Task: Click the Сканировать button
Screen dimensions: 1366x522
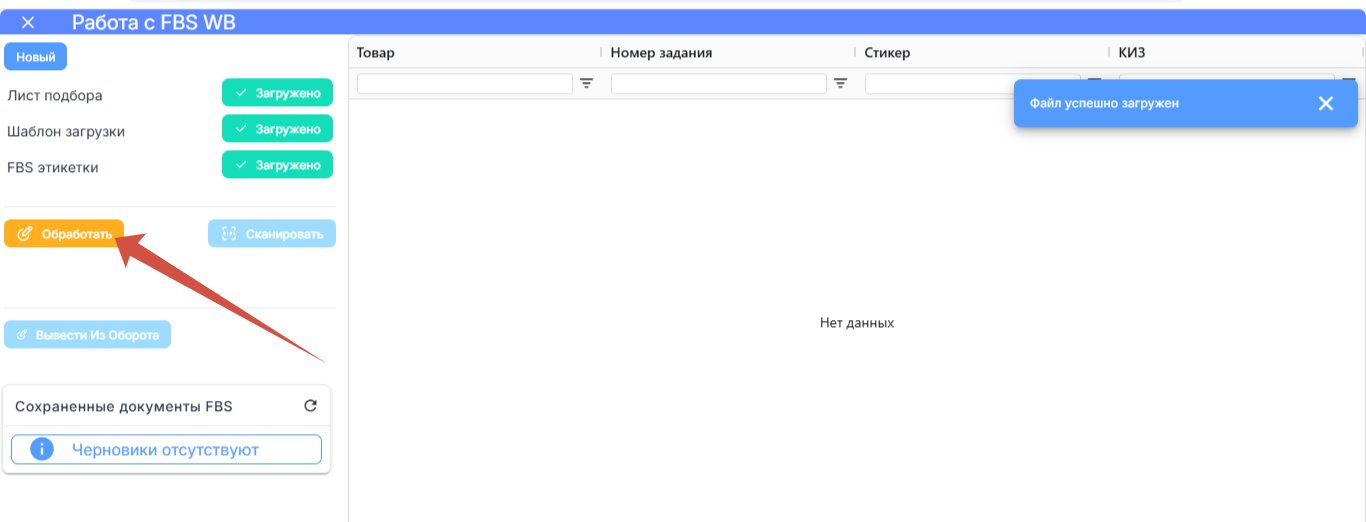Action: click(x=272, y=234)
